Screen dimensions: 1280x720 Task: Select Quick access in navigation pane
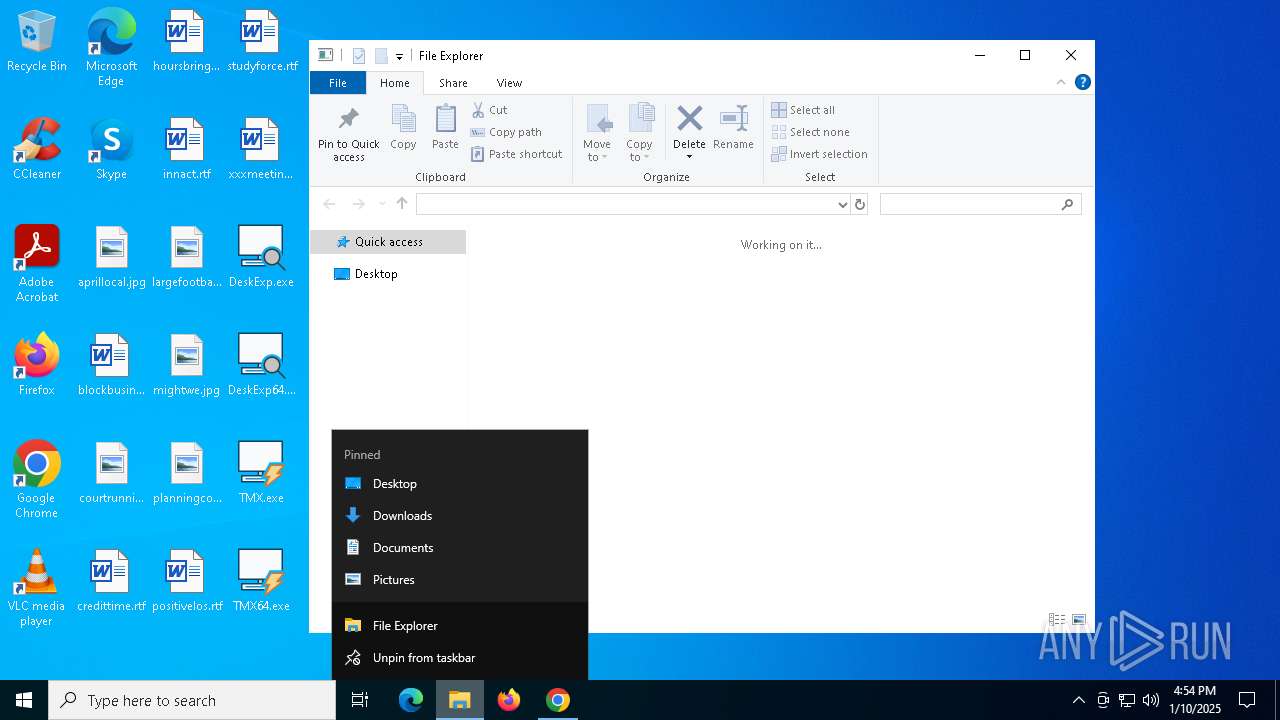point(388,242)
